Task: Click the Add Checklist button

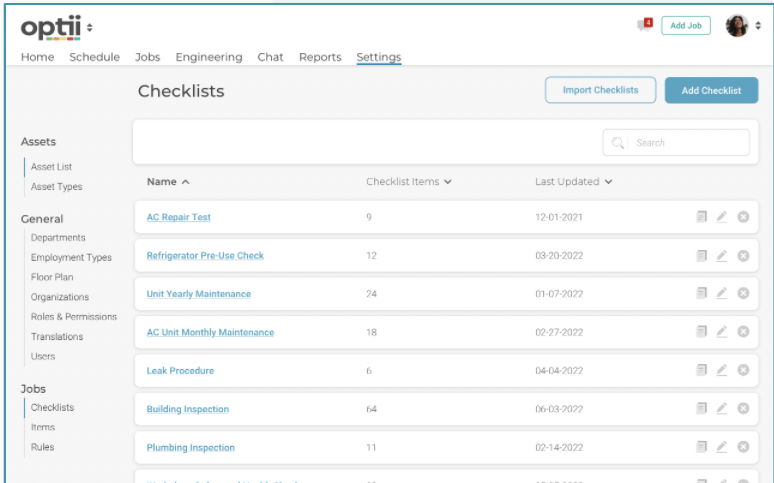Action: pyautogui.click(x=711, y=90)
